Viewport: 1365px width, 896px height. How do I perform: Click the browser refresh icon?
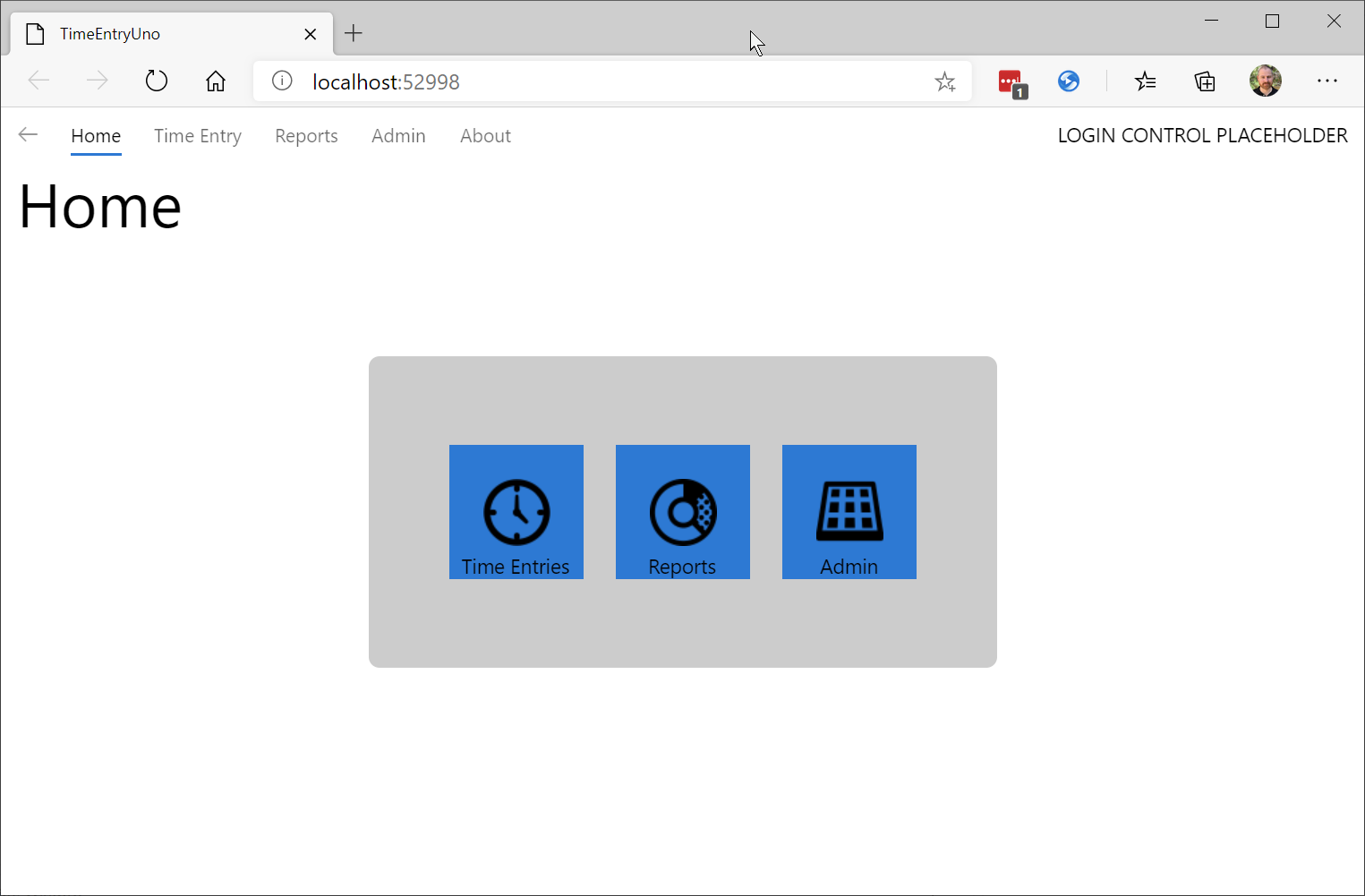tap(157, 81)
